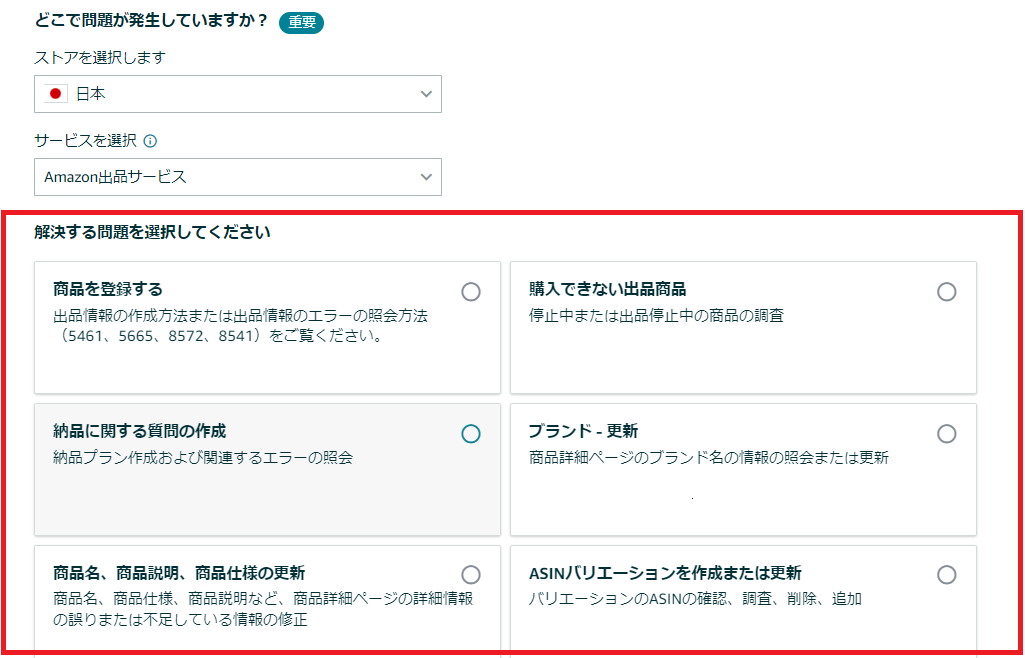This screenshot has height=658, width=1025.
Task: Click the ブランド - 更新 card title
Action: tap(583, 432)
